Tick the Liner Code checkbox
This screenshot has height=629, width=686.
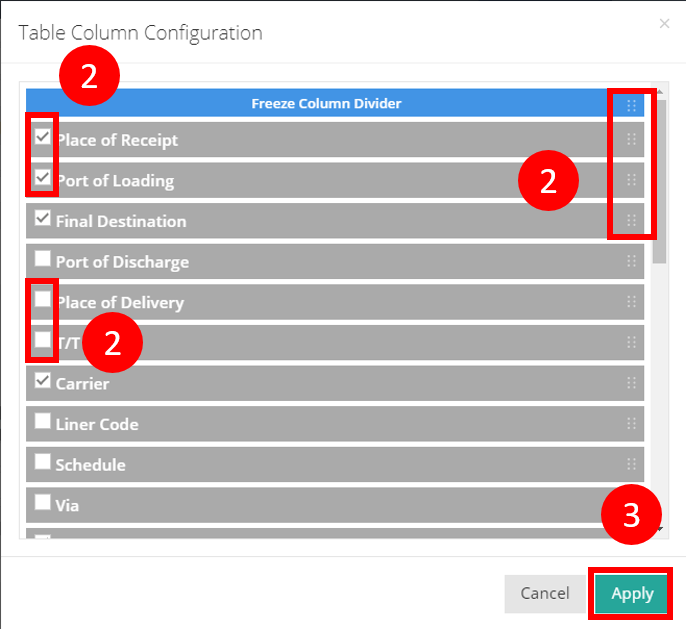pyautogui.click(x=43, y=421)
